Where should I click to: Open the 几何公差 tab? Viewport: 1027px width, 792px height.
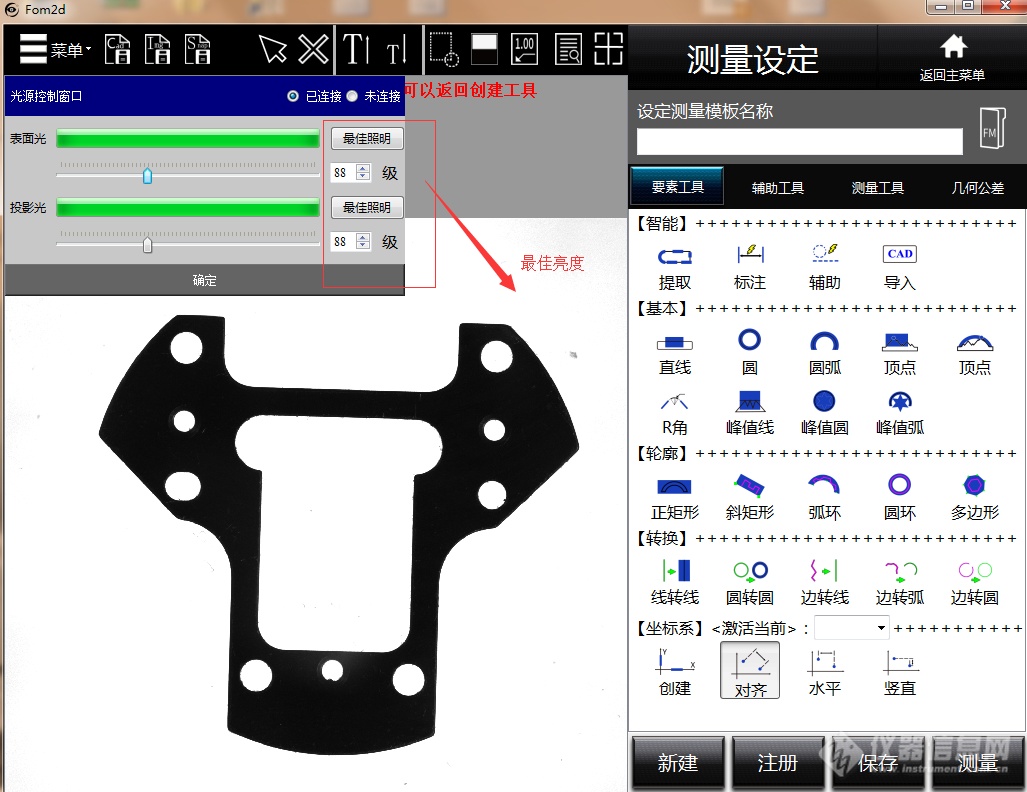pyautogui.click(x=977, y=187)
